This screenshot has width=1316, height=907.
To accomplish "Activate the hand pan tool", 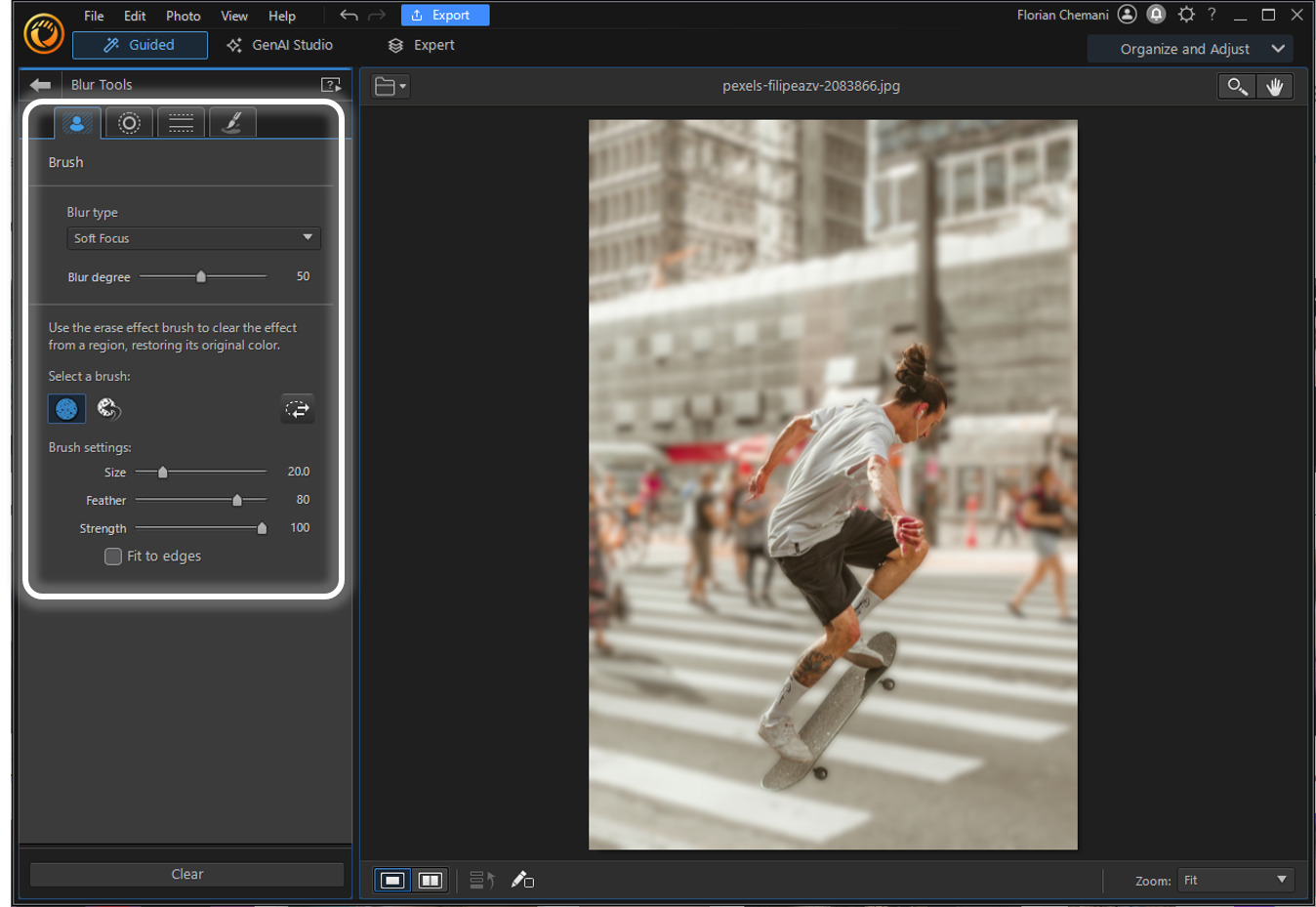I will [1275, 86].
